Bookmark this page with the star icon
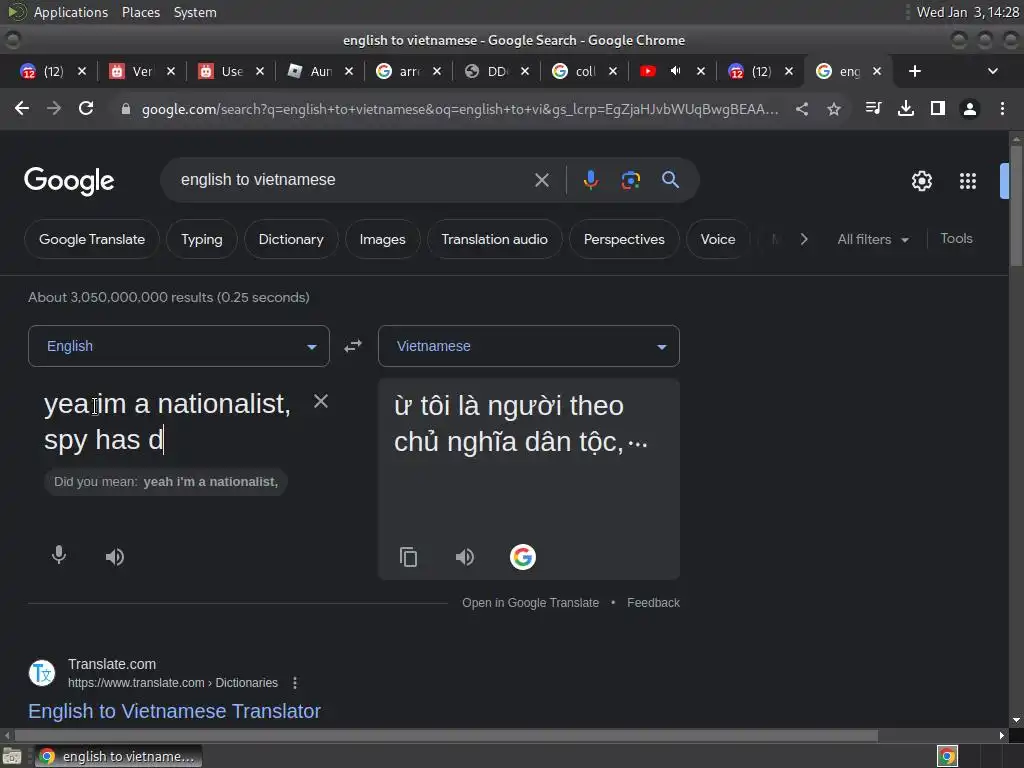 tap(834, 109)
